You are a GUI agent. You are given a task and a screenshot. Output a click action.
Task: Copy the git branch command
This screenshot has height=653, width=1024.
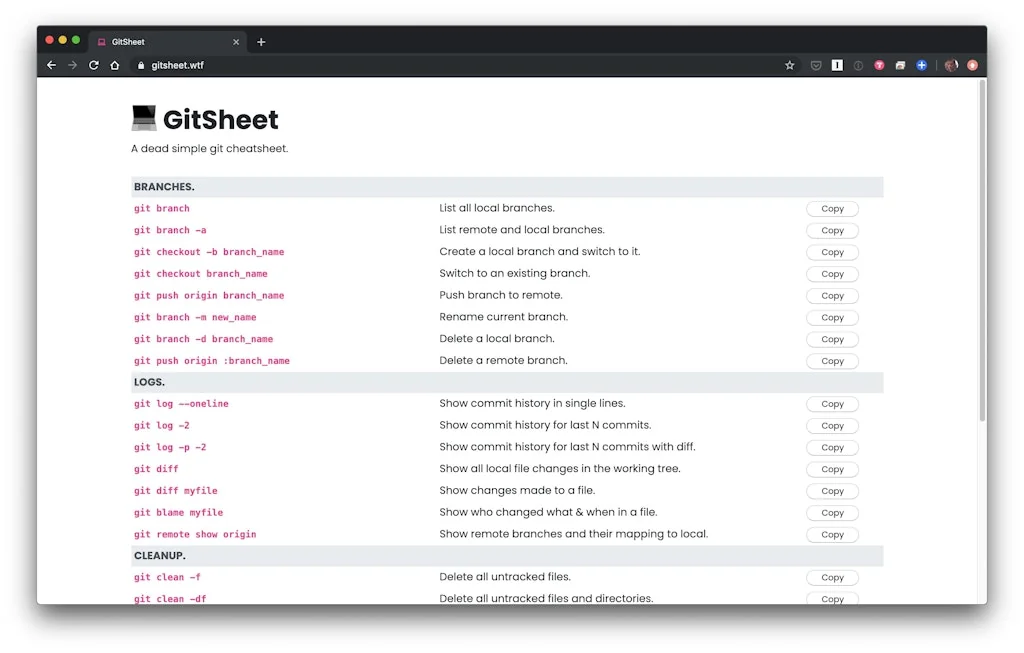point(831,208)
